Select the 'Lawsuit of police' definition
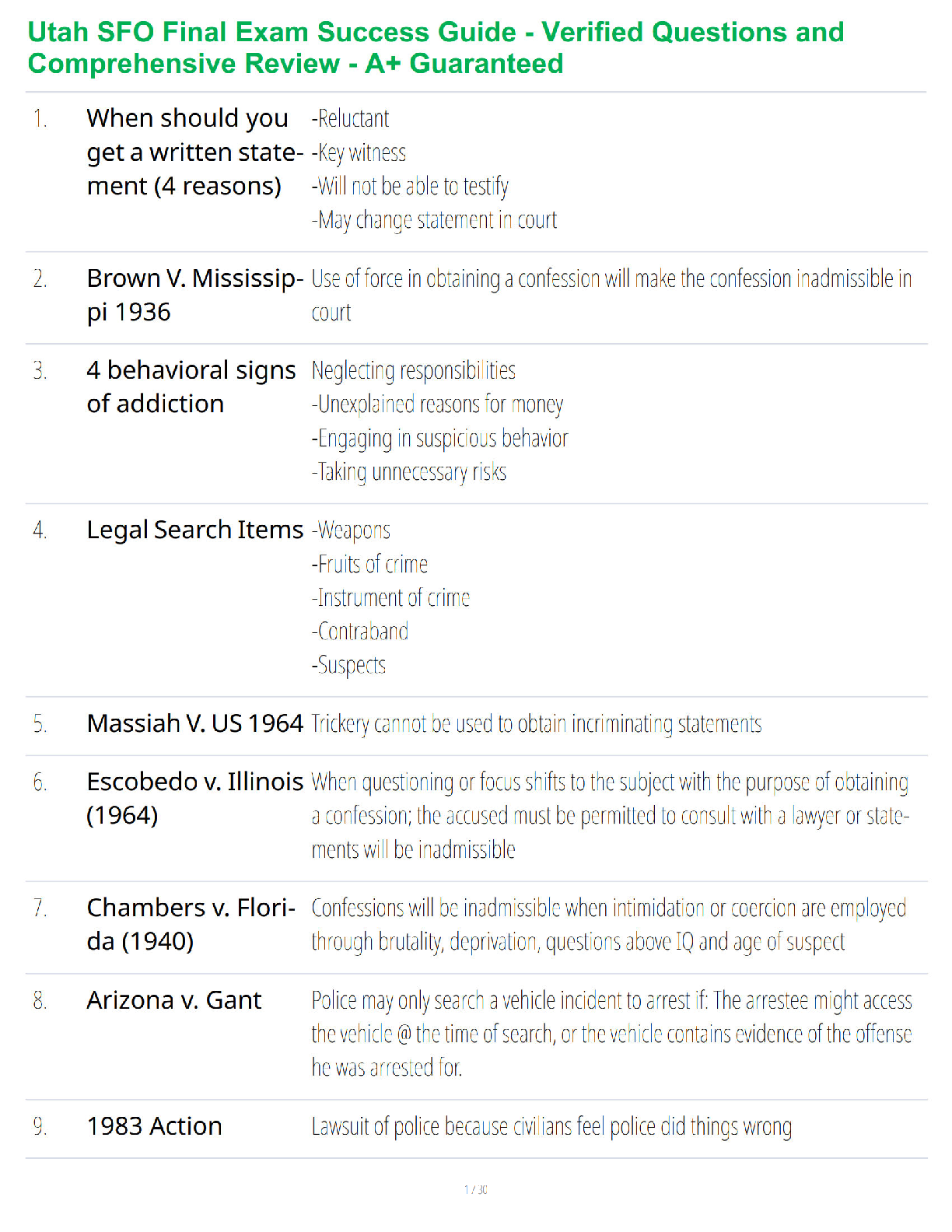 (551, 1127)
